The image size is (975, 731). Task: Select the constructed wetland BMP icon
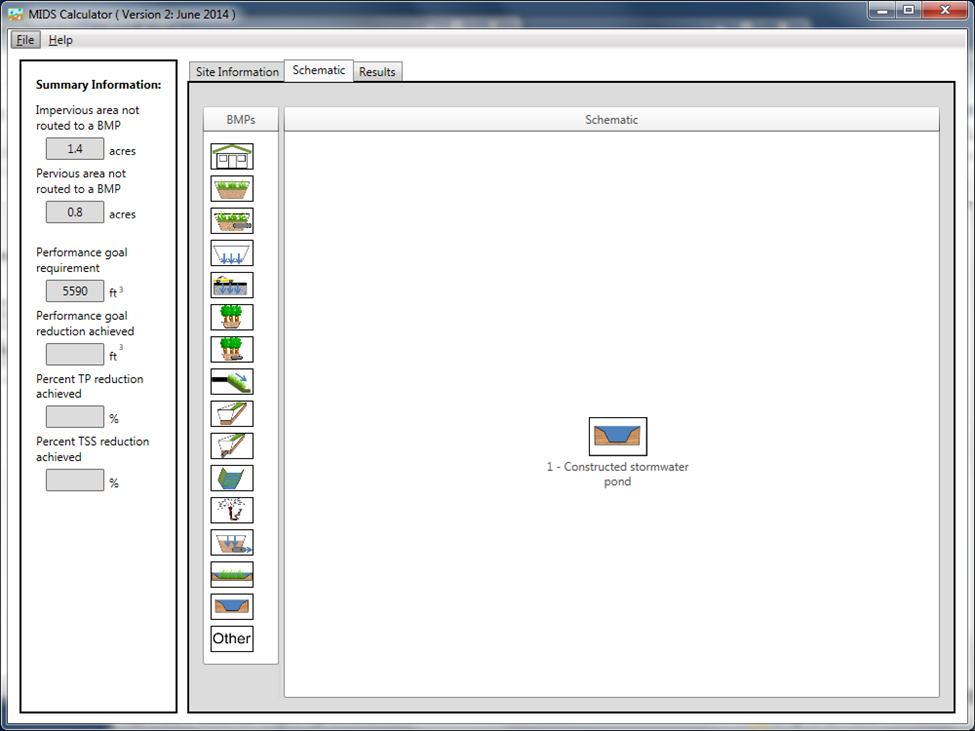(x=232, y=574)
